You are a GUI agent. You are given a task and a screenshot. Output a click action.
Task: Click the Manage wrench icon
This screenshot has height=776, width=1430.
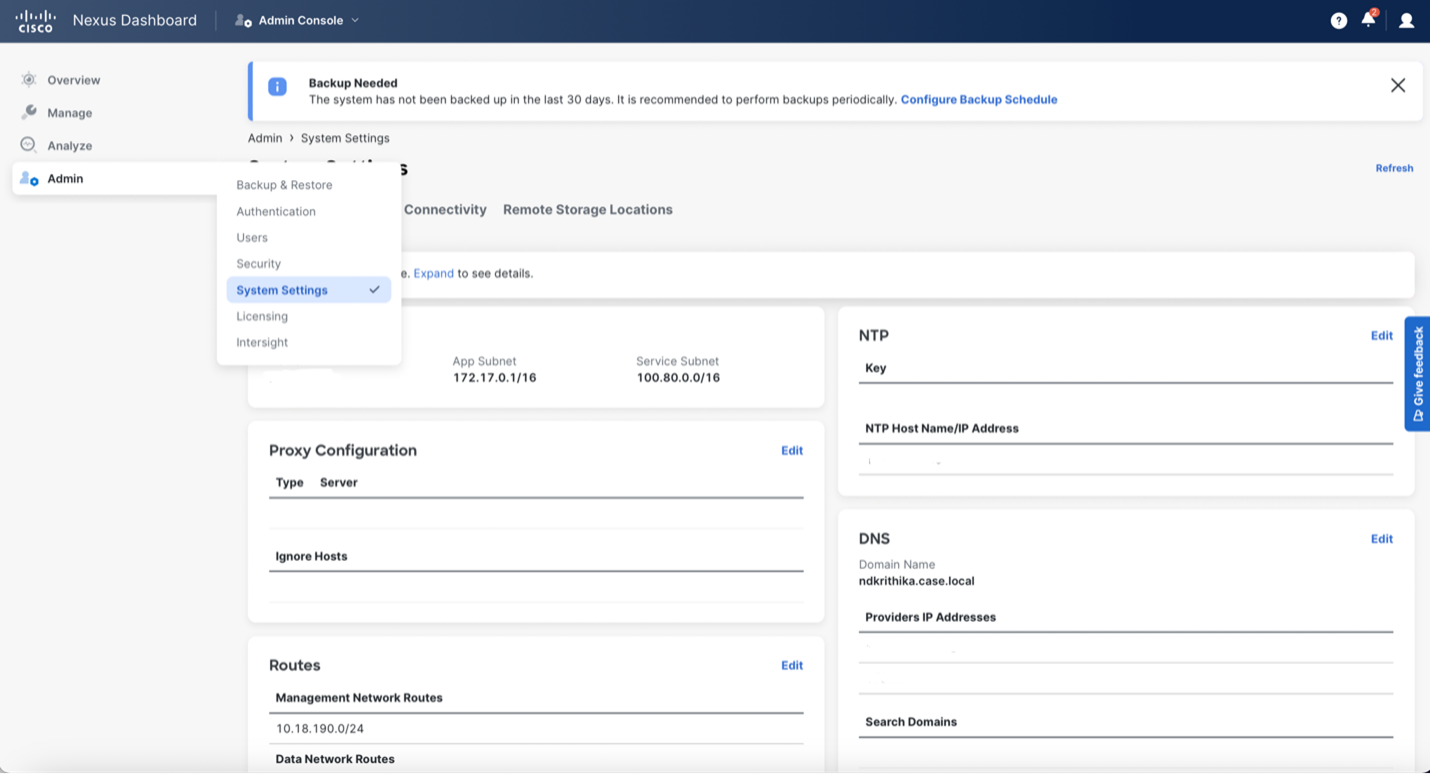29,113
